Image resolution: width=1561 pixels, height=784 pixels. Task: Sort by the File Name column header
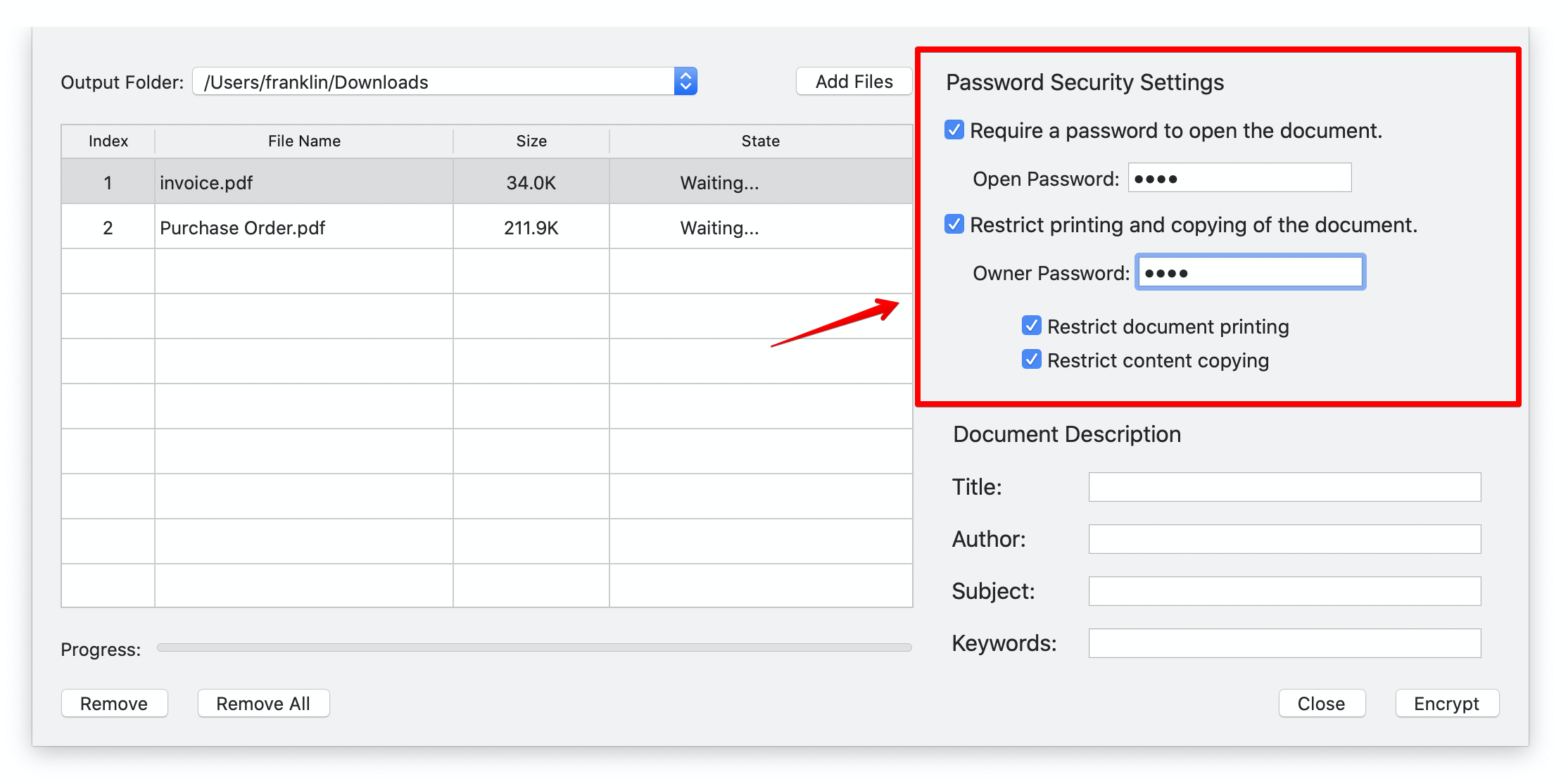click(304, 141)
